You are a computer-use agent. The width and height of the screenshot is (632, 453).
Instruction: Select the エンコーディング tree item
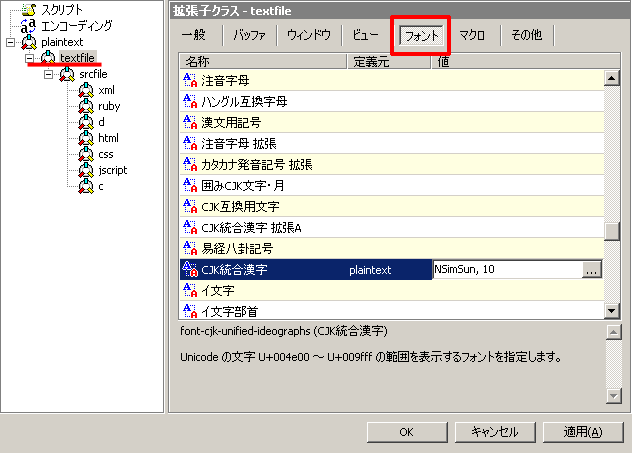coord(77,26)
